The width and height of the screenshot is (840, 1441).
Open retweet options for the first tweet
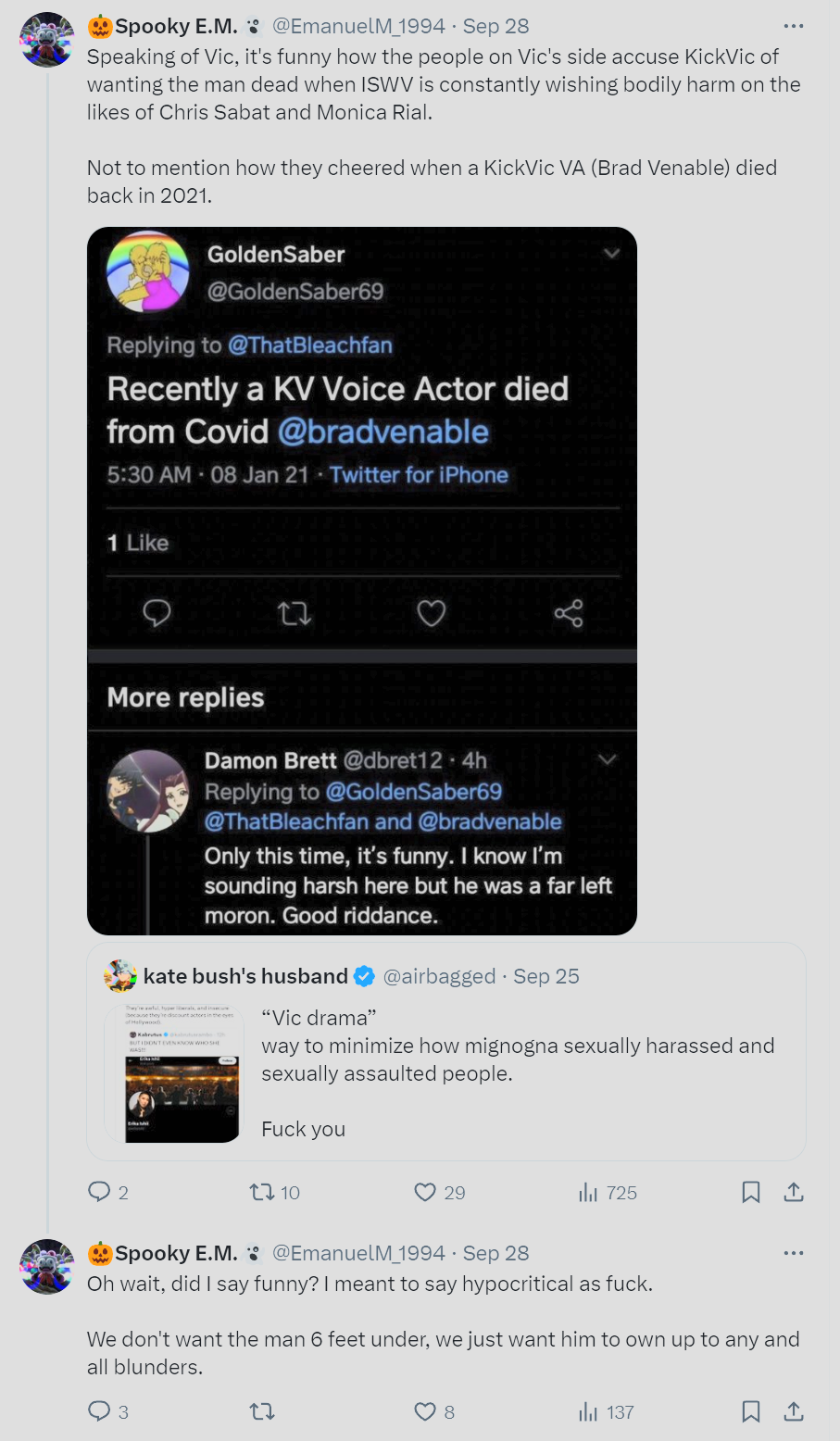[262, 1193]
